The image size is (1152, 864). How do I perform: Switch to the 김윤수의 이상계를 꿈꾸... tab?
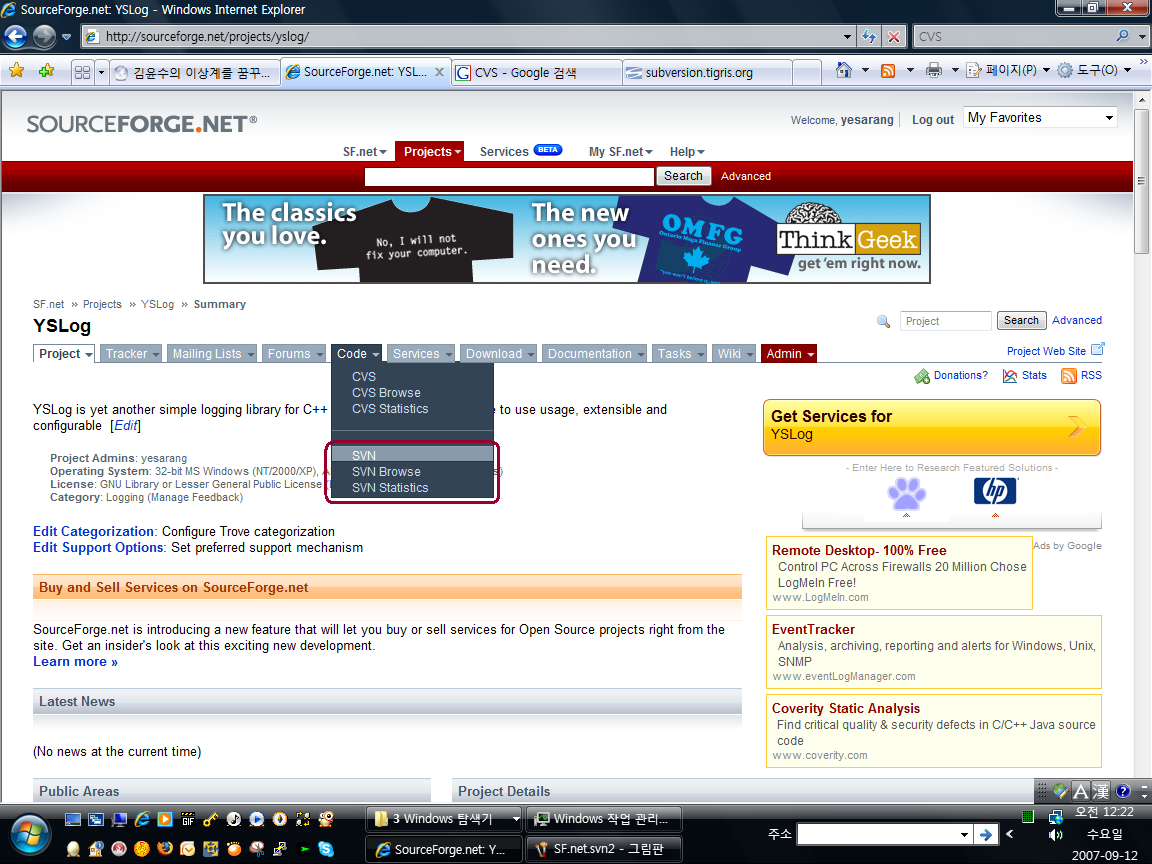point(195,72)
